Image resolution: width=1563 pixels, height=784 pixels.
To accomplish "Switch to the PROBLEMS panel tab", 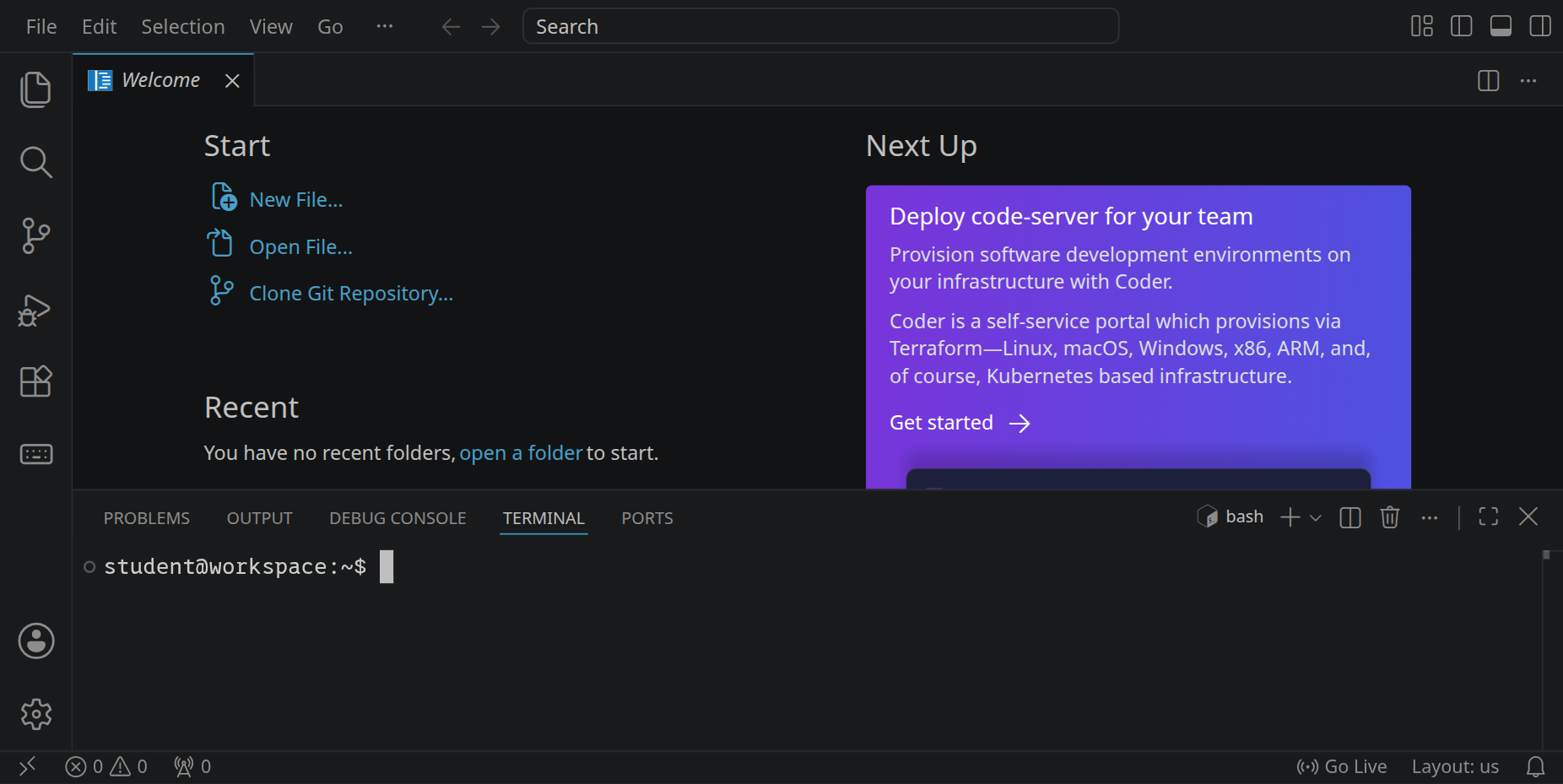I will 147,518.
